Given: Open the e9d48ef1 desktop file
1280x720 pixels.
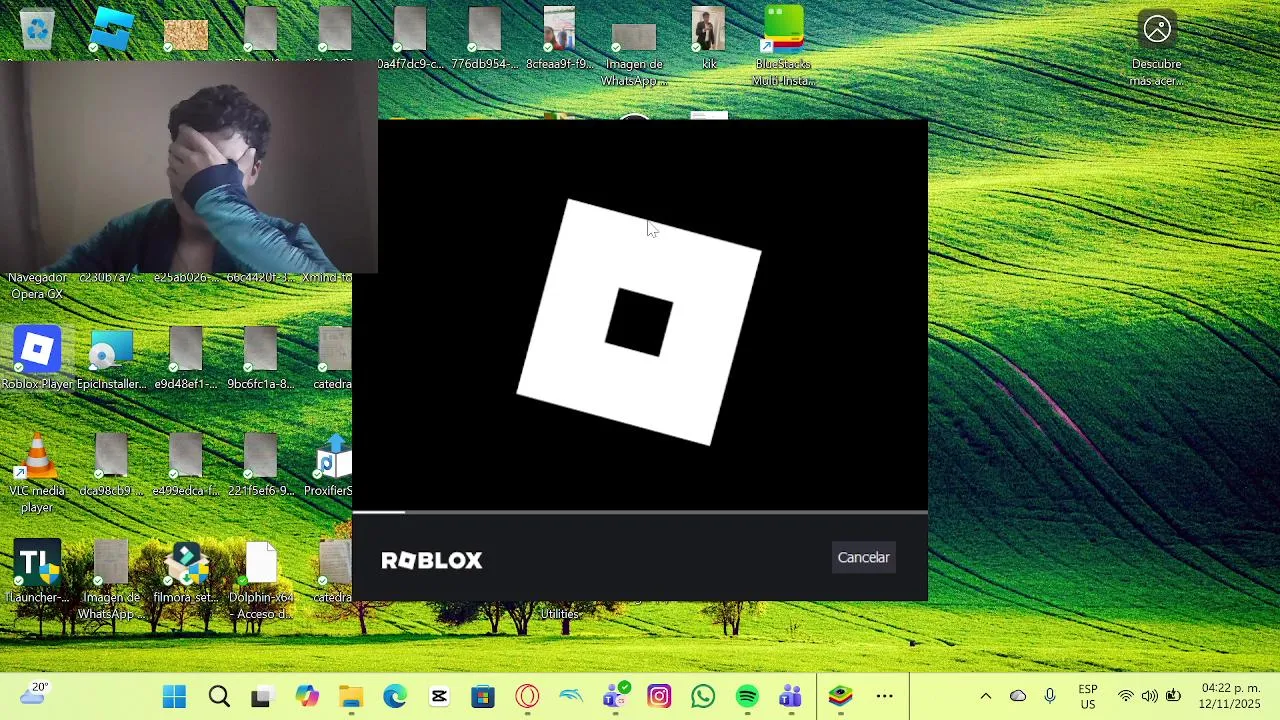Looking at the screenshot, I should coord(185,358).
